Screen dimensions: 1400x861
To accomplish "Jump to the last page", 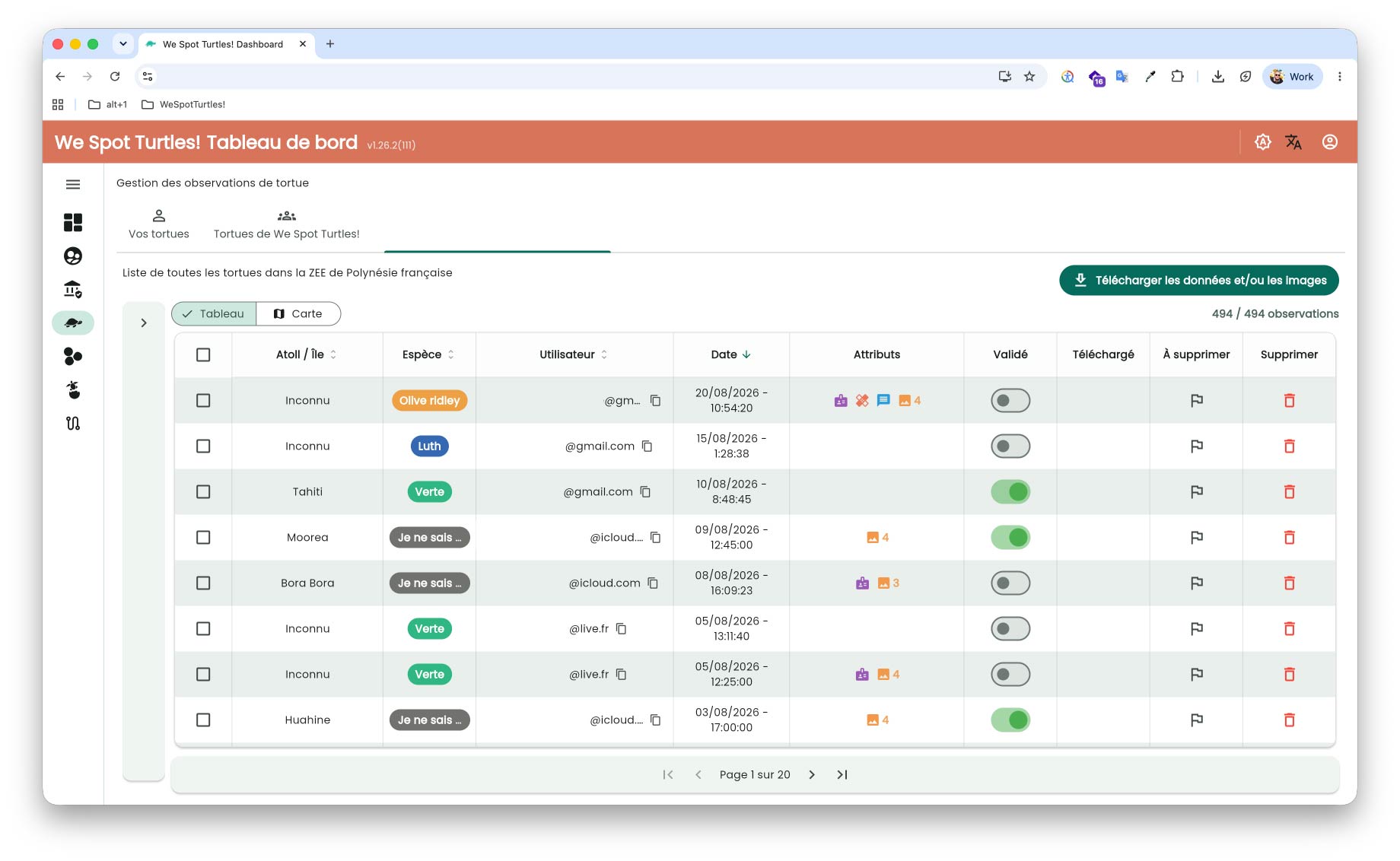I will (x=842, y=775).
